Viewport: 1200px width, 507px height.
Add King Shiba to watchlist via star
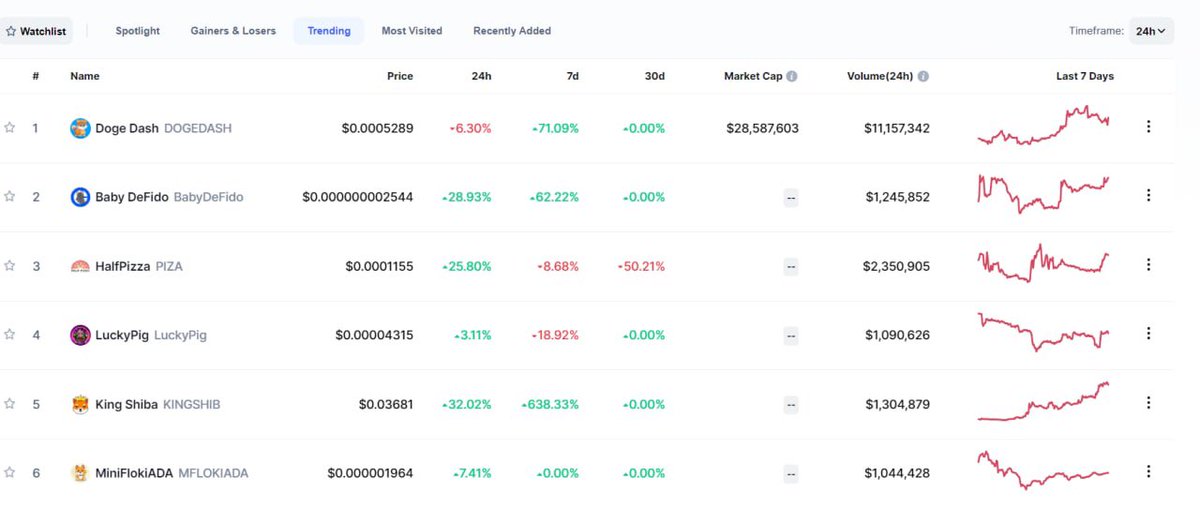(x=10, y=404)
